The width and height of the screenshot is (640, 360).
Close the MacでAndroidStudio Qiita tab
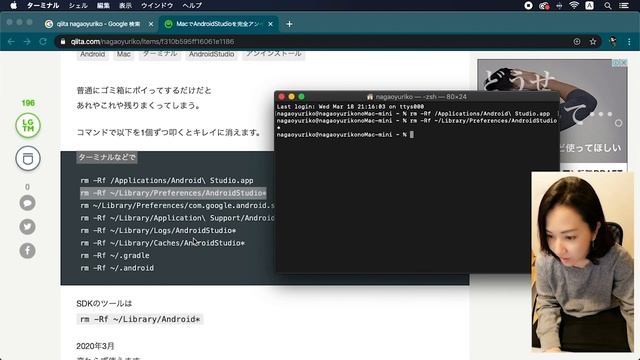click(270, 24)
